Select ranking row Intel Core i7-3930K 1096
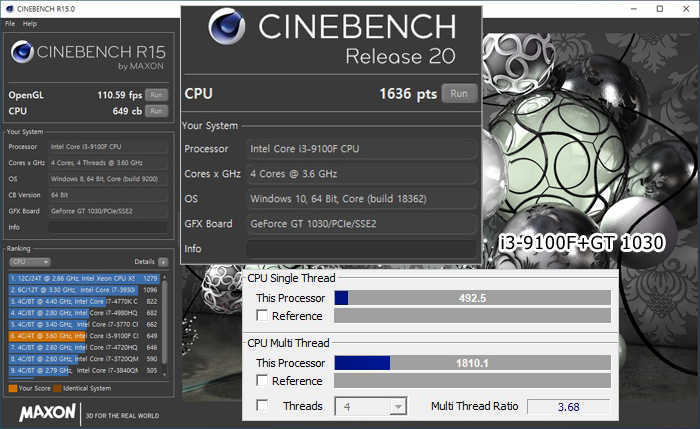700x429 pixels. 84,290
